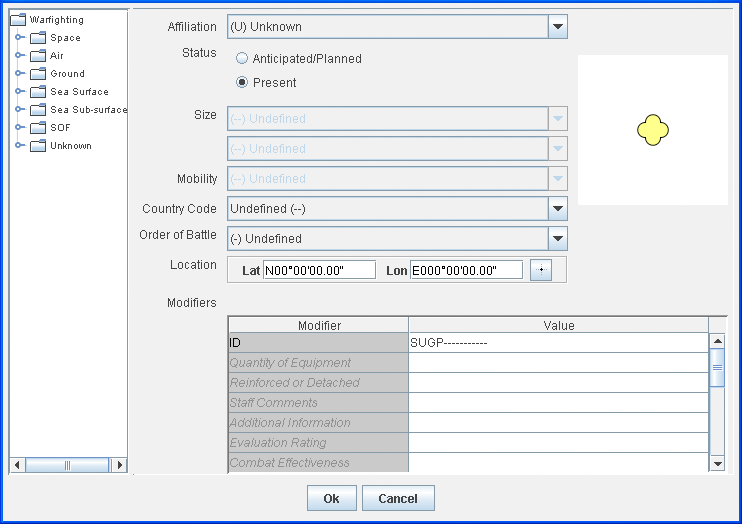Click the modifiers table scroll down arrow
This screenshot has height=524, width=742.
[717, 464]
